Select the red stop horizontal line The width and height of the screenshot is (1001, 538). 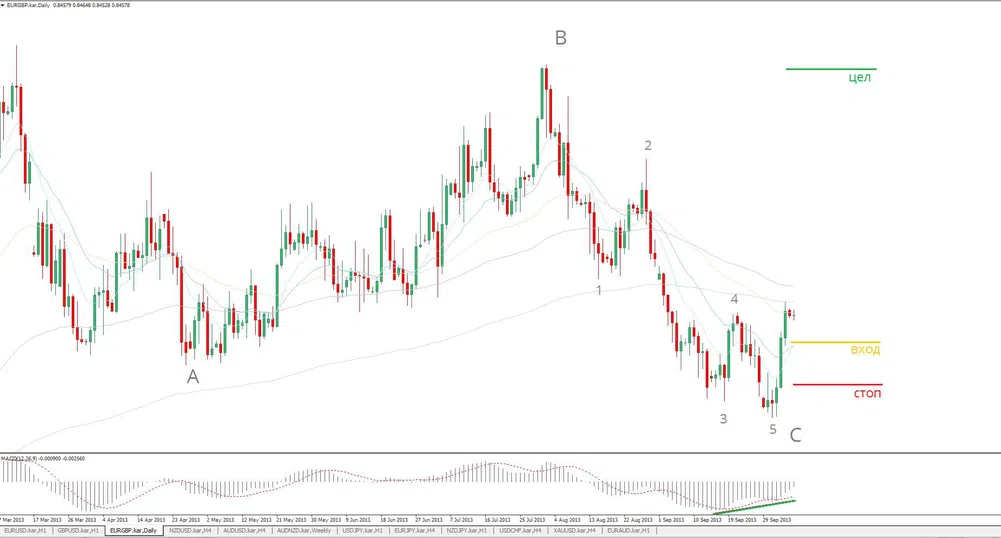click(x=838, y=385)
